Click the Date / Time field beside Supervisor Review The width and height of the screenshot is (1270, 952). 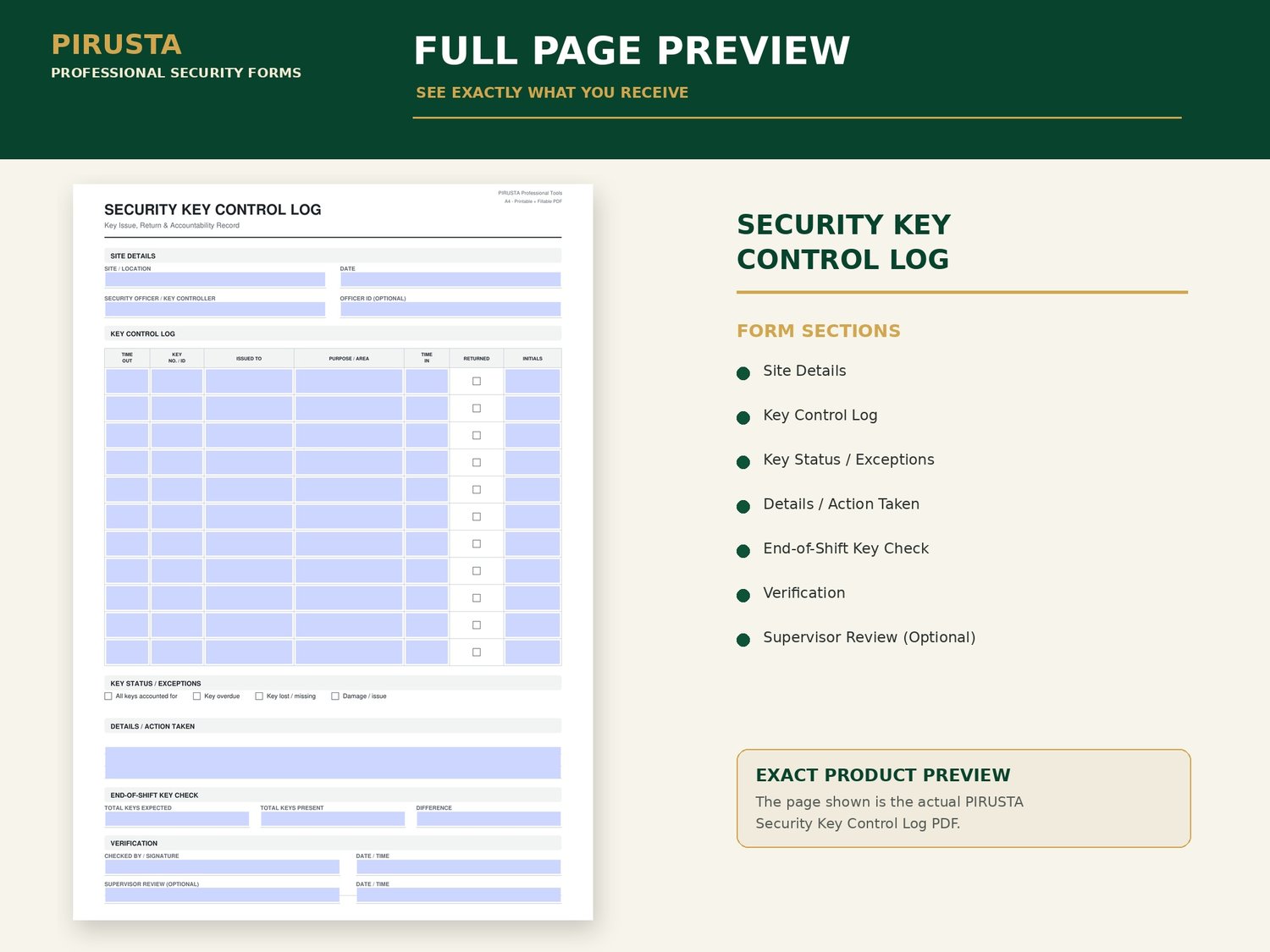tap(458, 895)
